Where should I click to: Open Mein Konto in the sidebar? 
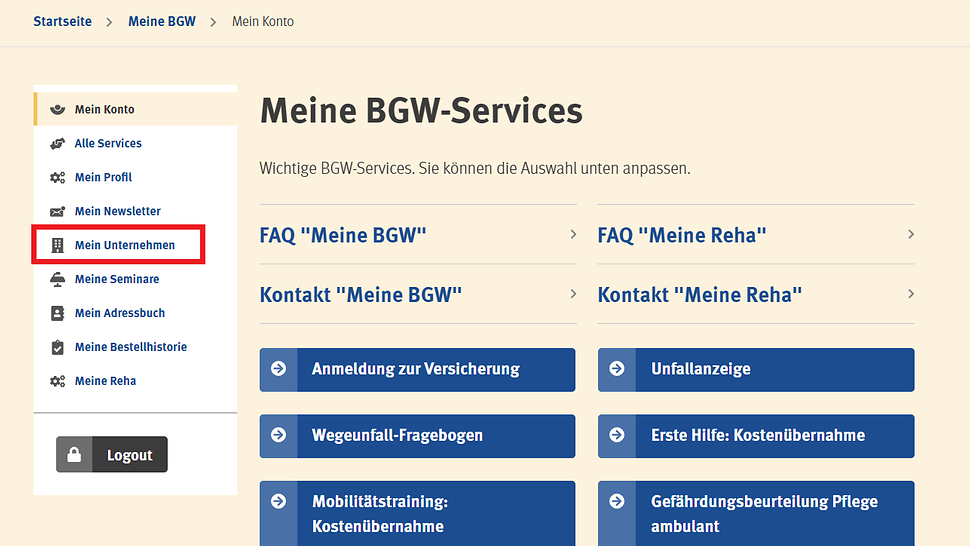coord(135,109)
